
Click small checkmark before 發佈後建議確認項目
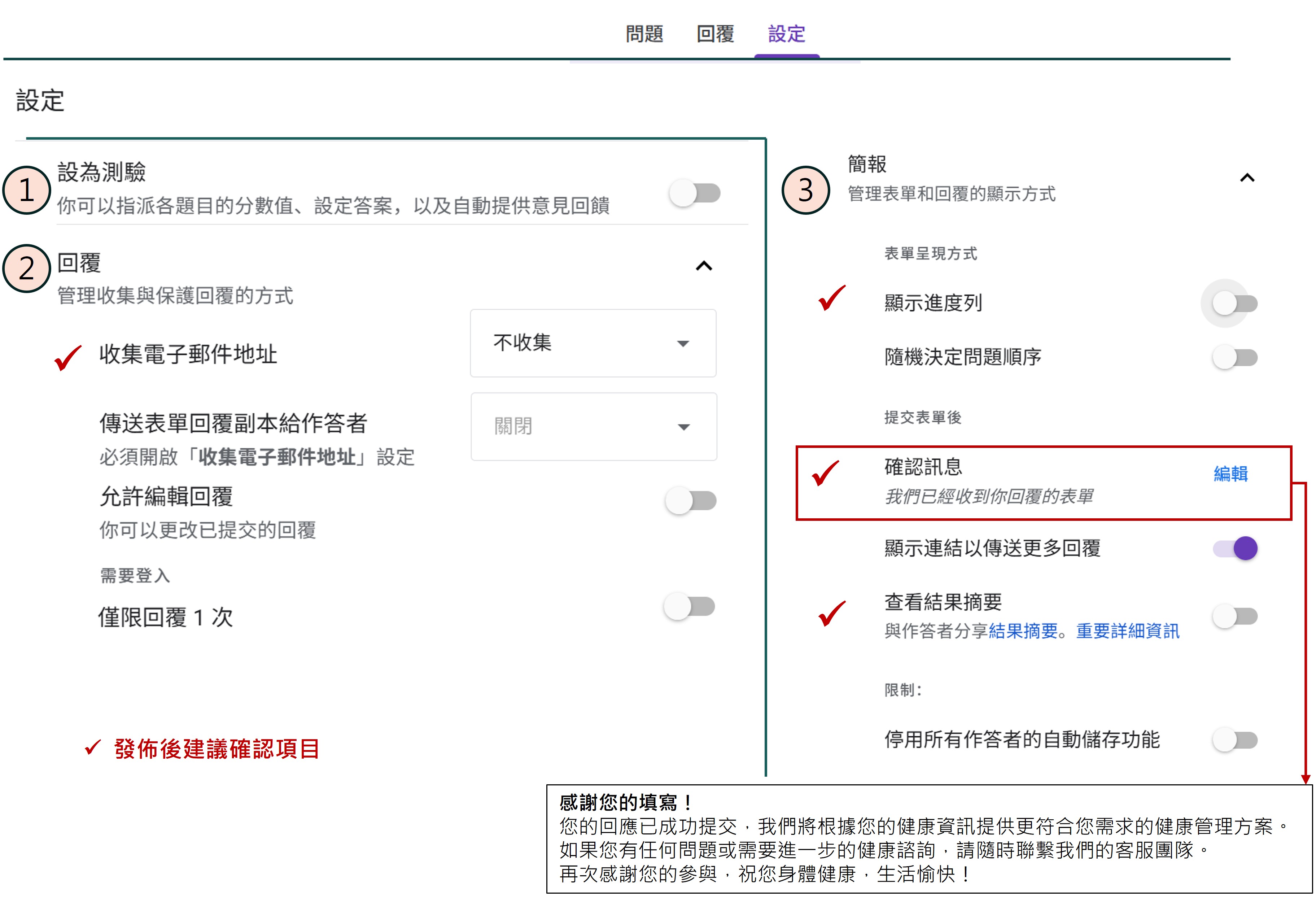92,747
